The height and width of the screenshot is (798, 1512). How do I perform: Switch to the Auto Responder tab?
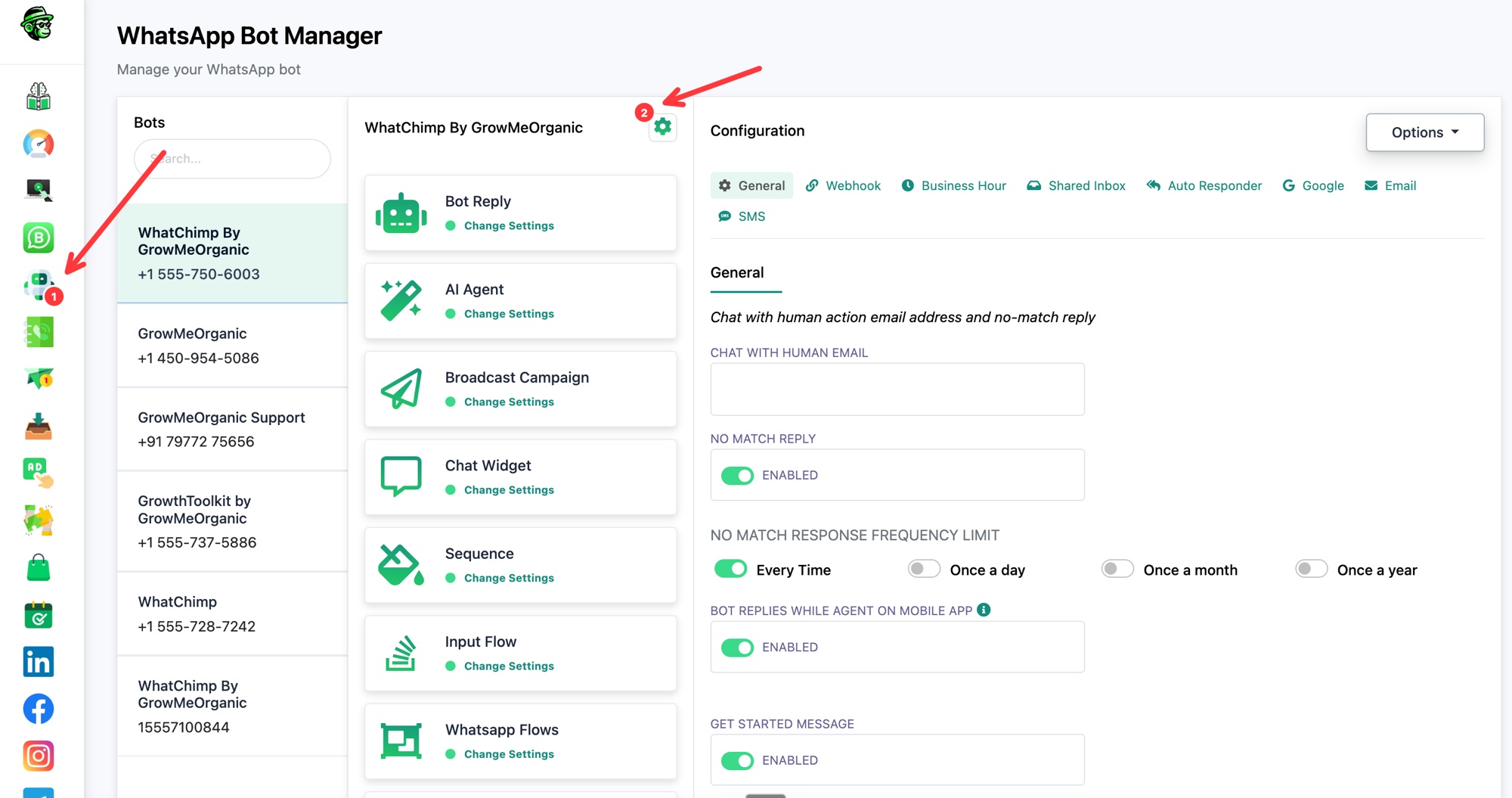click(x=1204, y=185)
